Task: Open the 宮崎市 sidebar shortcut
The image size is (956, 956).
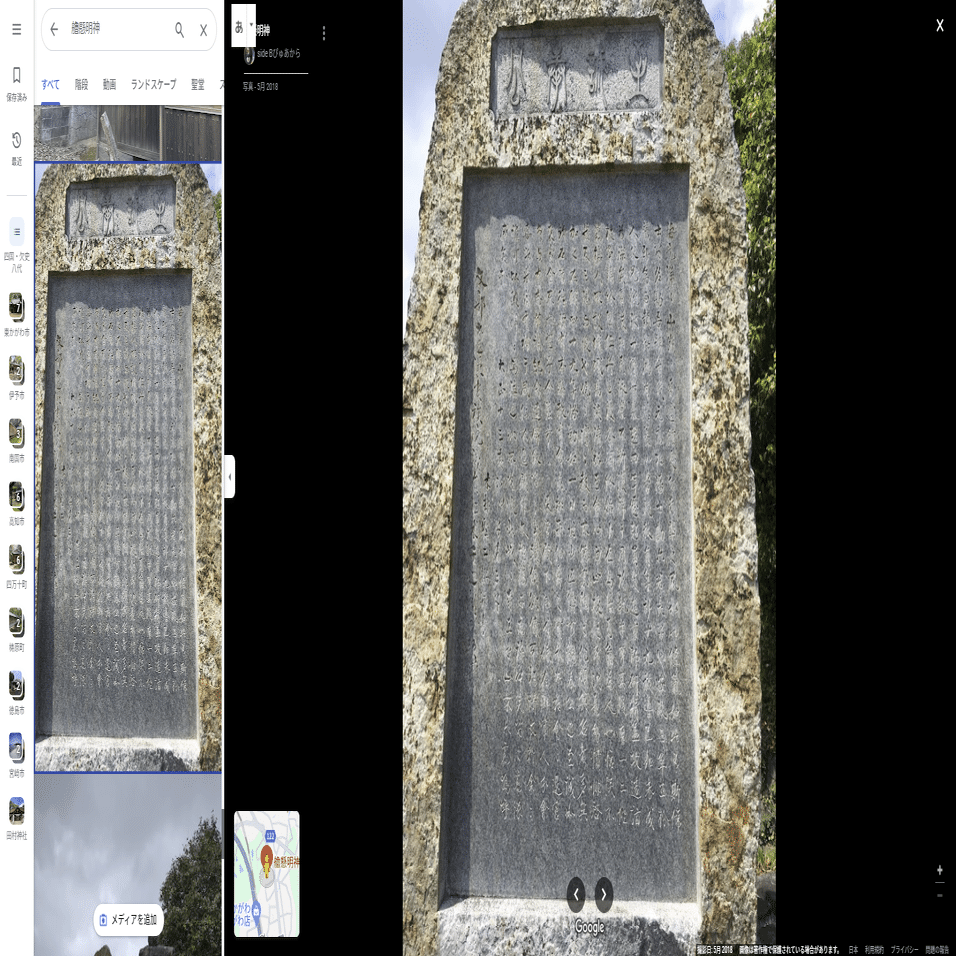Action: tap(16, 755)
